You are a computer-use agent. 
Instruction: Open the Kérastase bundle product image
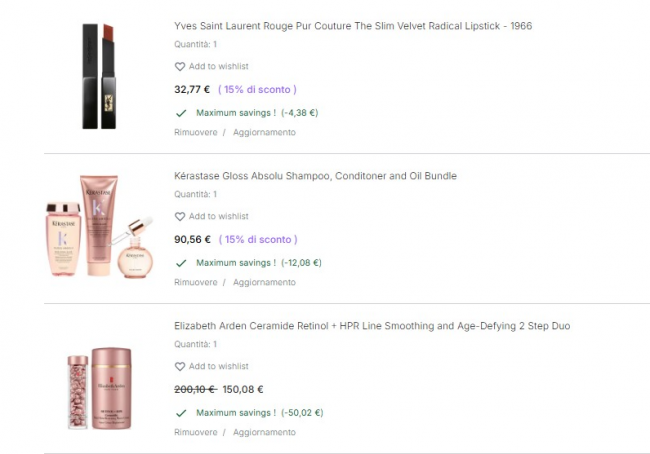pos(98,227)
